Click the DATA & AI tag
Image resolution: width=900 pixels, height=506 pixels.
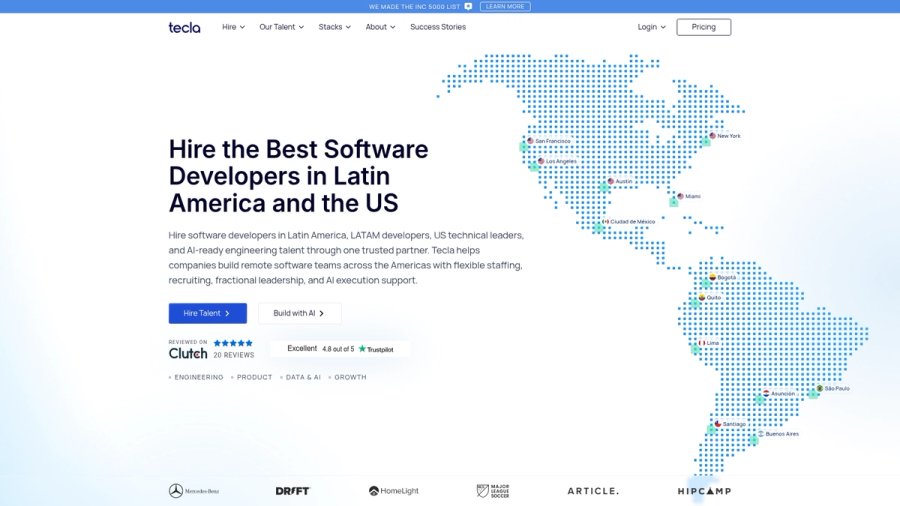click(301, 377)
